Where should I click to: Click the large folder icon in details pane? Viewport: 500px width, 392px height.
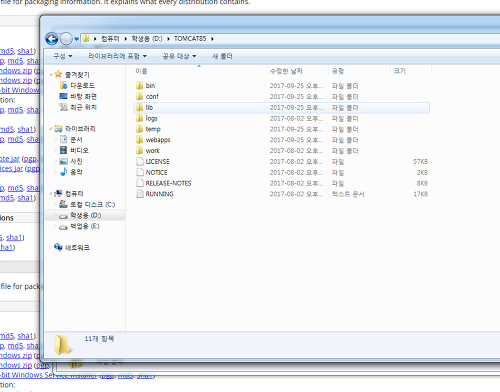[63, 344]
